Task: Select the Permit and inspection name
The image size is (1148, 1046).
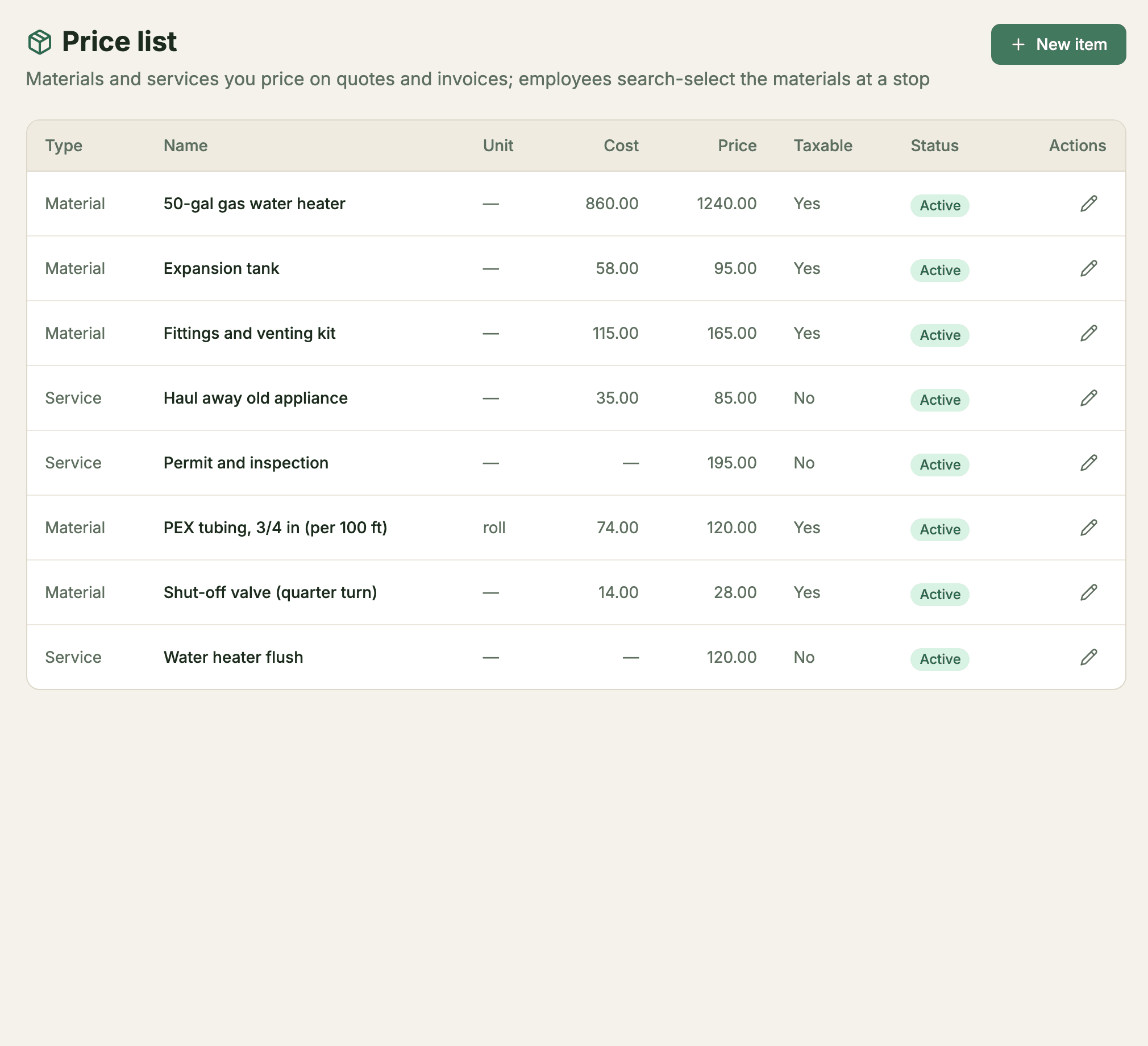Action: pos(246,463)
